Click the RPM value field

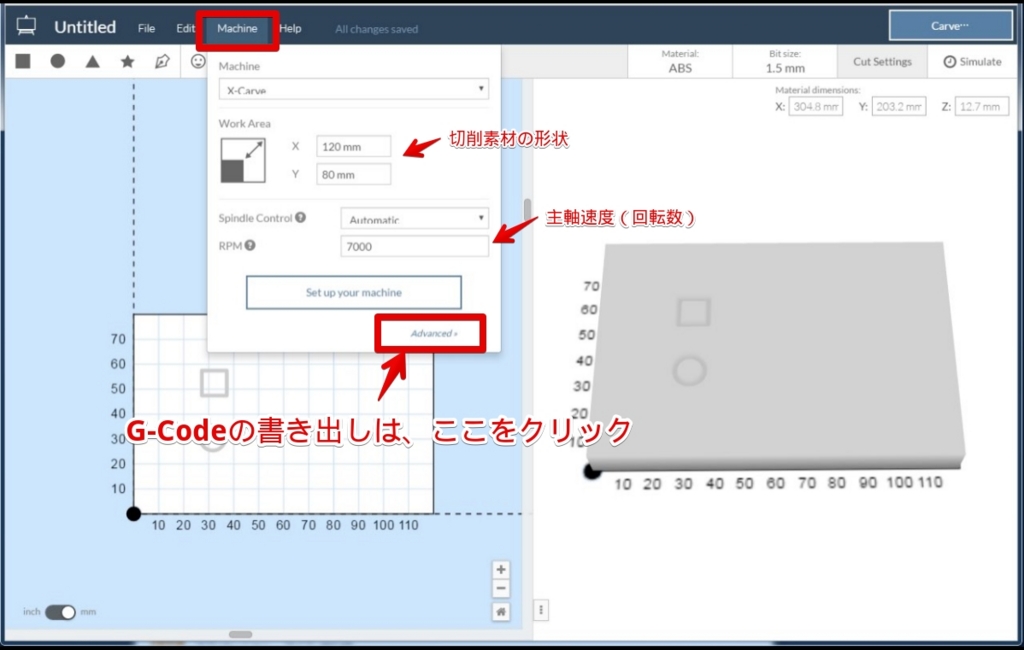pos(415,246)
